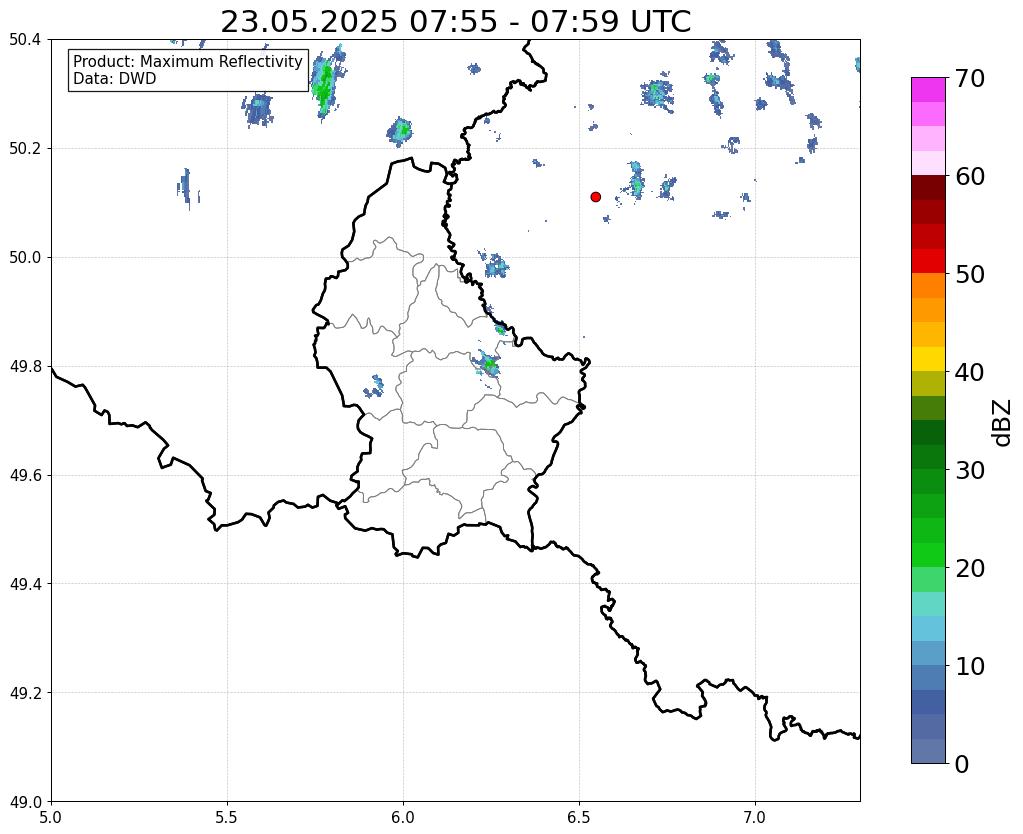
Task: Click the 50.2 latitude axis label
Action: [25, 149]
